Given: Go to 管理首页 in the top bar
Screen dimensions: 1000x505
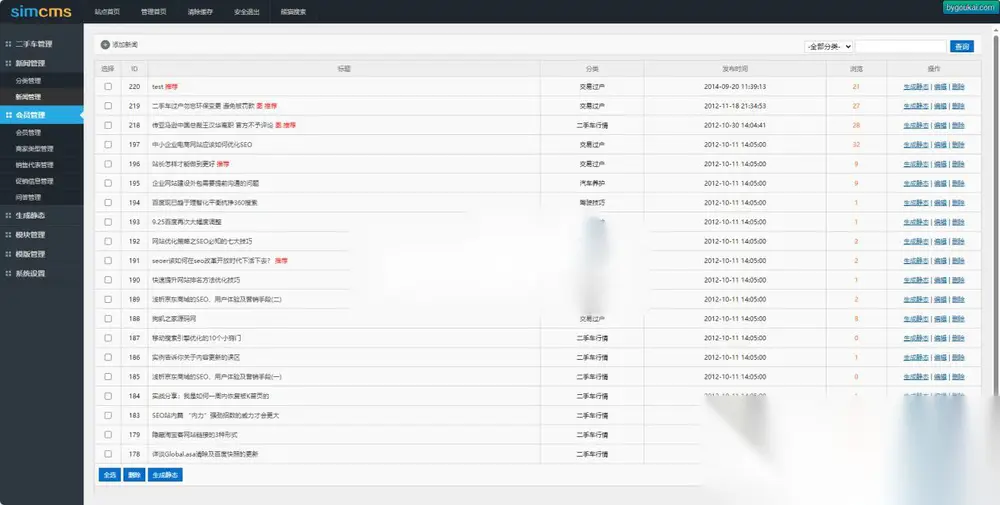Looking at the screenshot, I should click(154, 11).
